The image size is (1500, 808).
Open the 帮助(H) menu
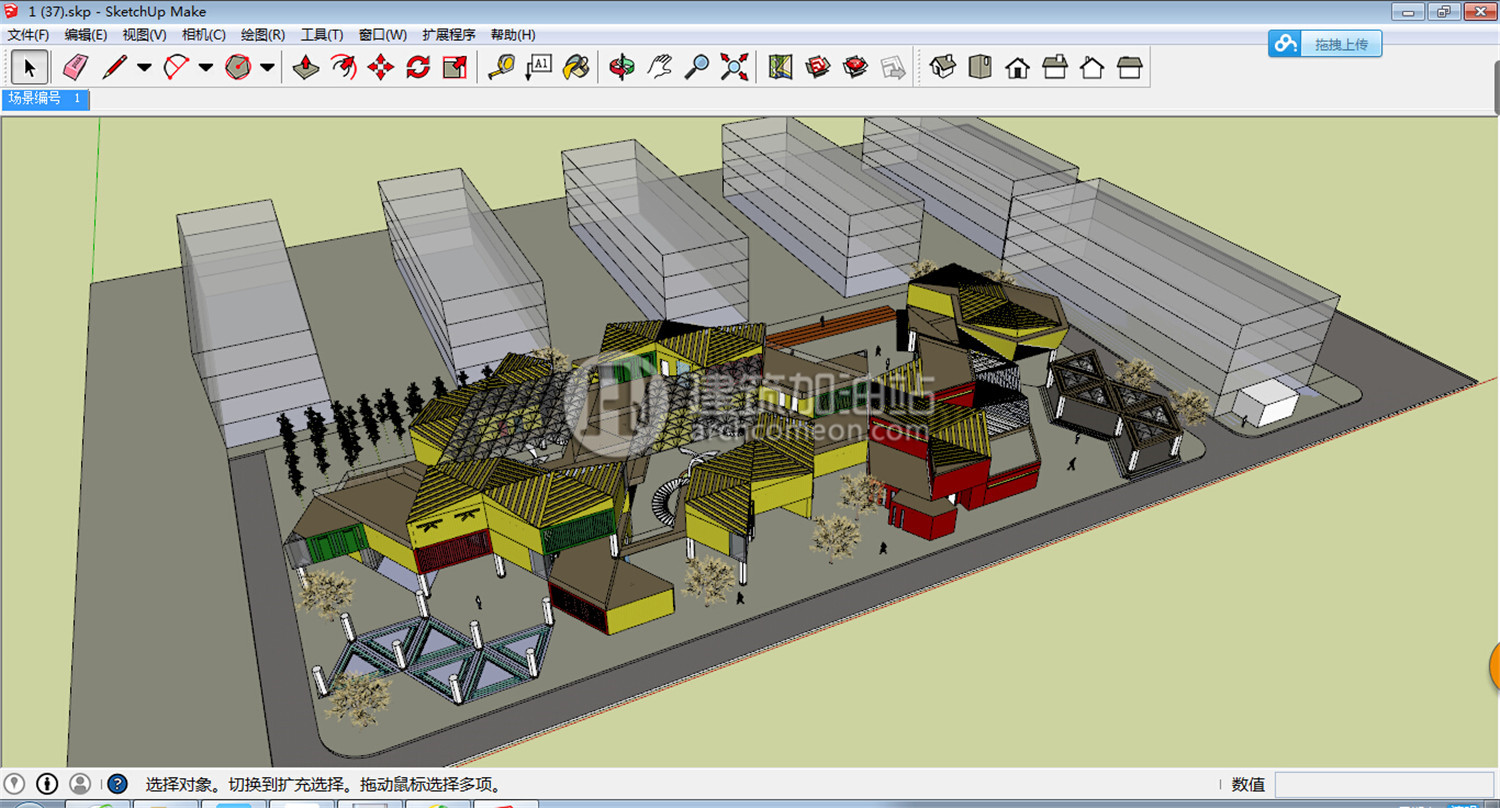click(513, 34)
